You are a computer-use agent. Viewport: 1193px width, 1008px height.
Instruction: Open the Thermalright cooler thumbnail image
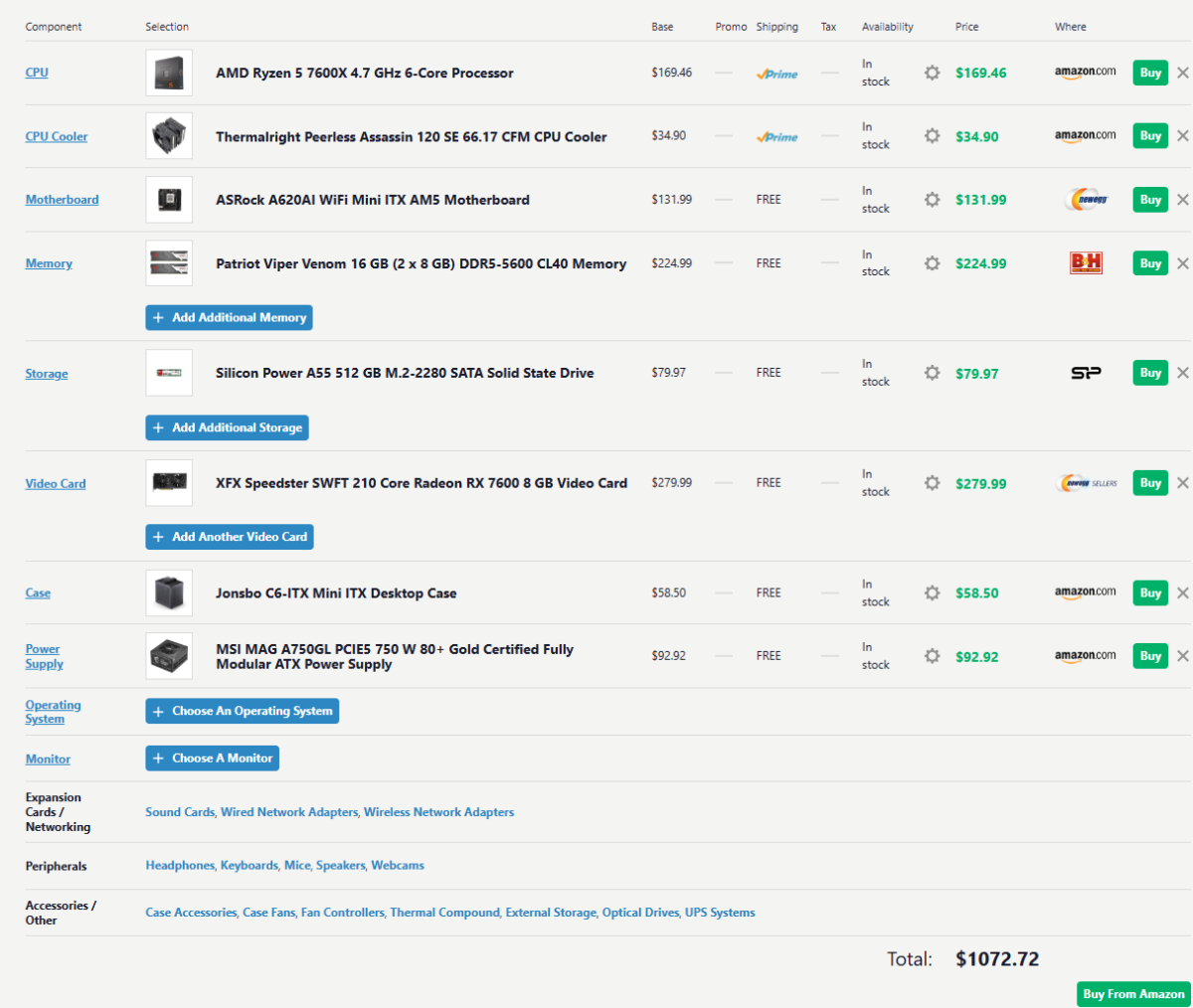tap(169, 136)
